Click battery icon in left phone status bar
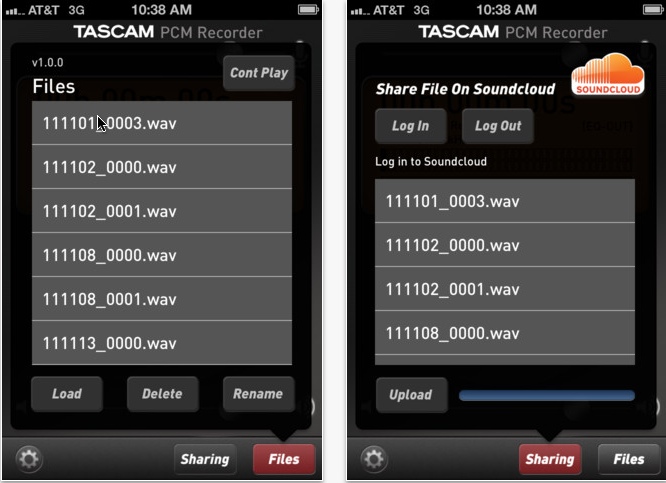The image size is (666, 483). (x=308, y=9)
